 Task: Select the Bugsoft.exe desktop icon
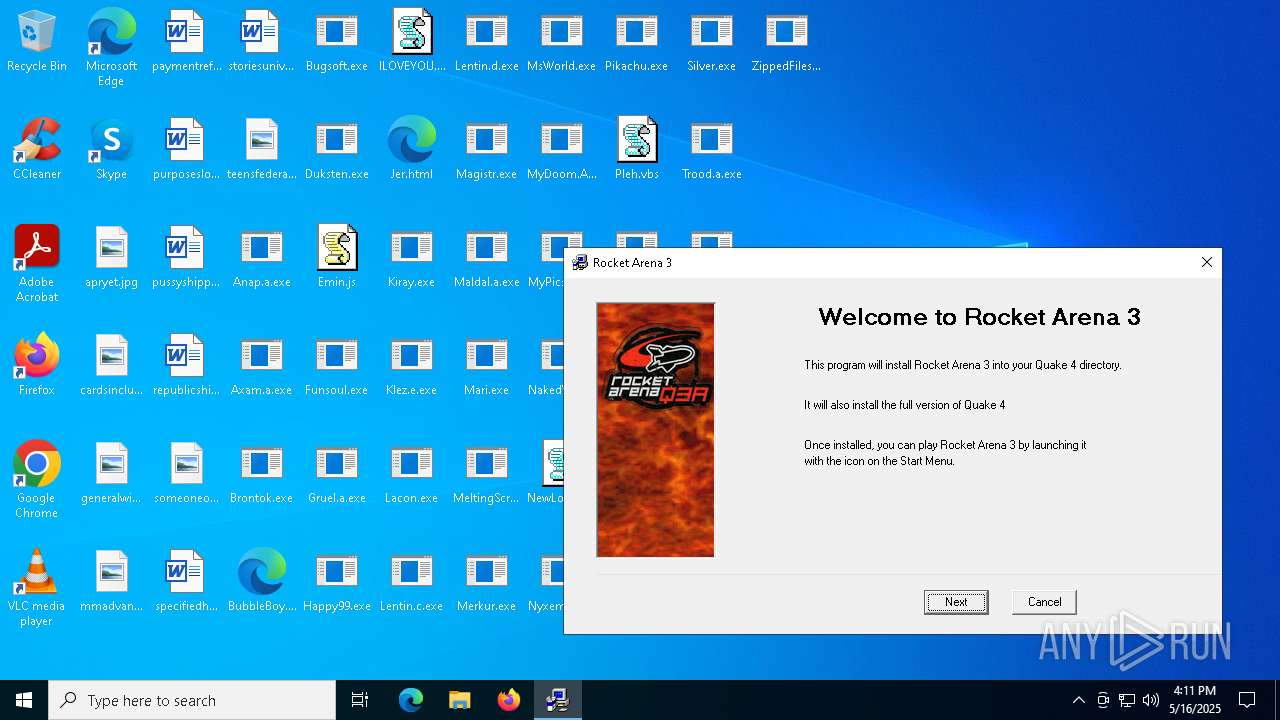[x=336, y=41]
